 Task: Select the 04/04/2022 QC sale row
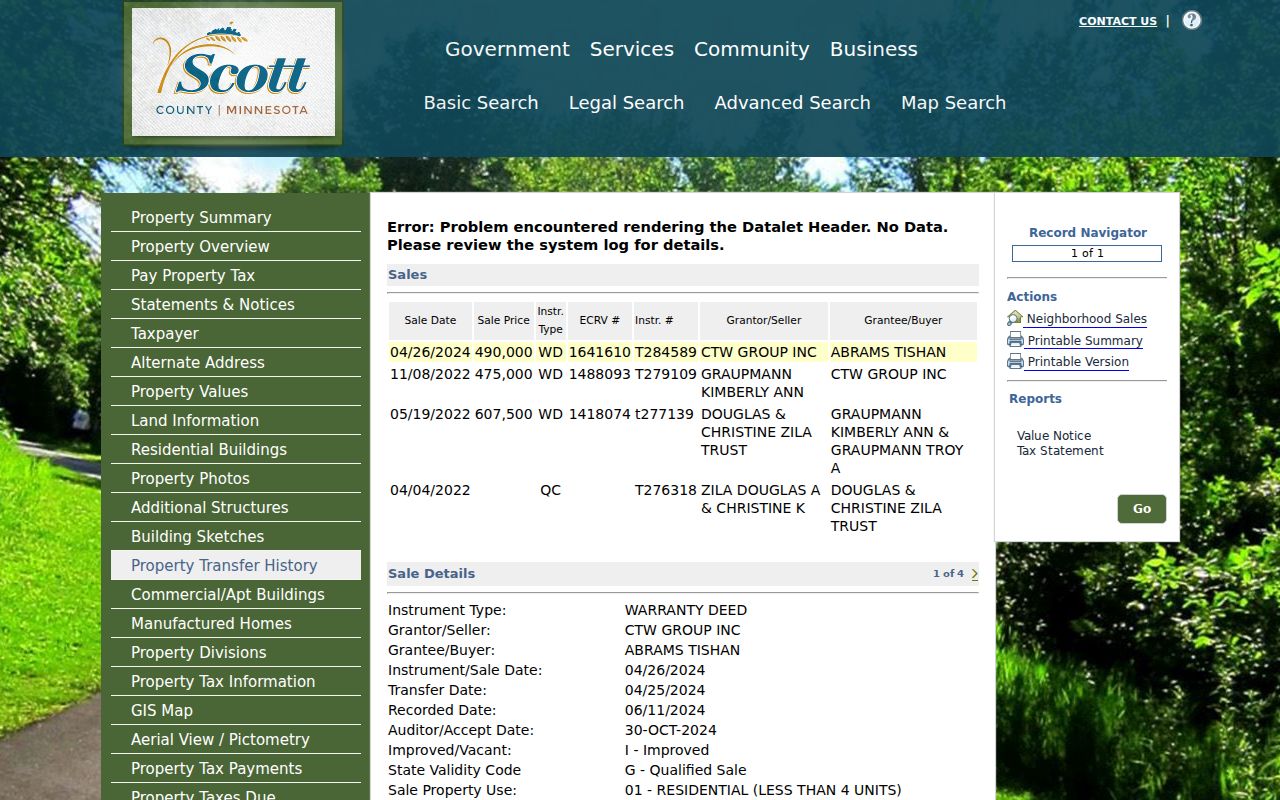coord(683,508)
